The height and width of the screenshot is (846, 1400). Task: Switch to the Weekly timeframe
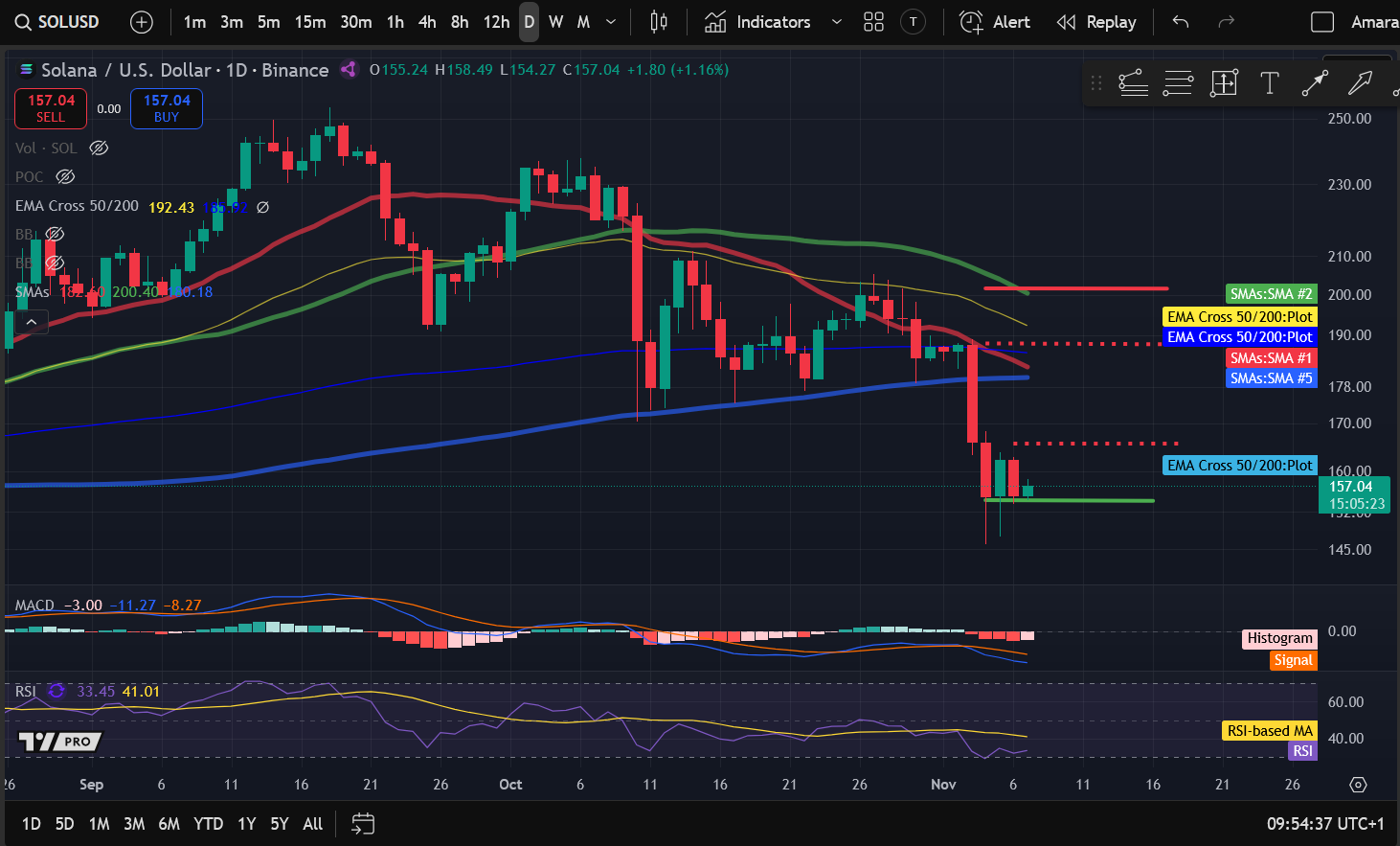(x=555, y=22)
